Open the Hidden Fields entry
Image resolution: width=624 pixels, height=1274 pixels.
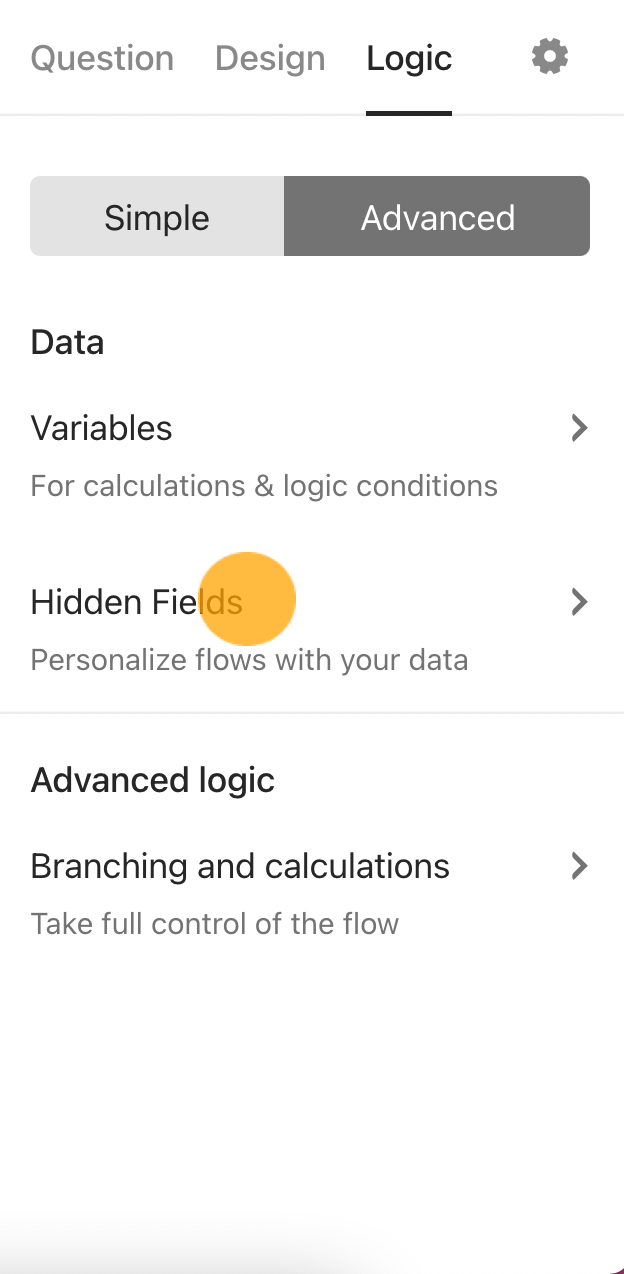[310, 629]
